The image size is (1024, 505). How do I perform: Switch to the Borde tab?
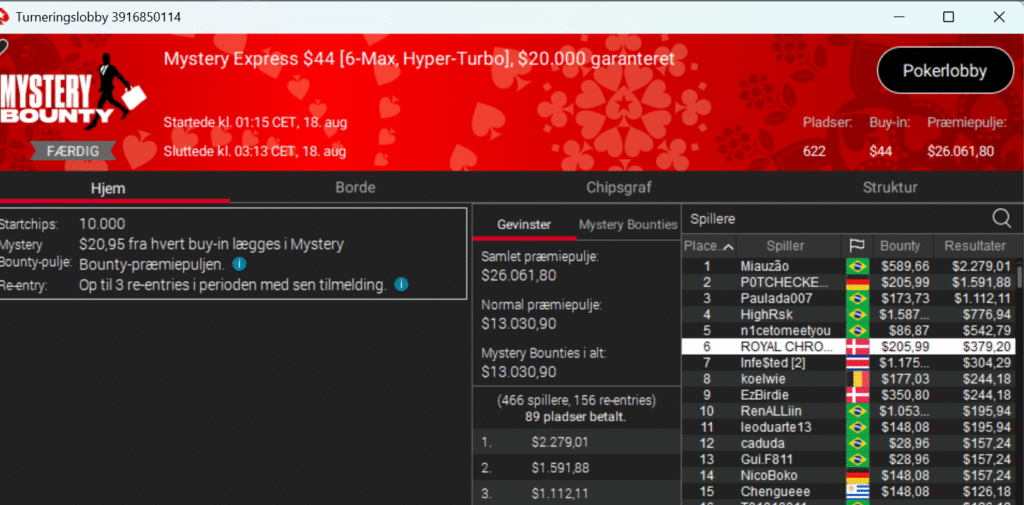click(355, 187)
